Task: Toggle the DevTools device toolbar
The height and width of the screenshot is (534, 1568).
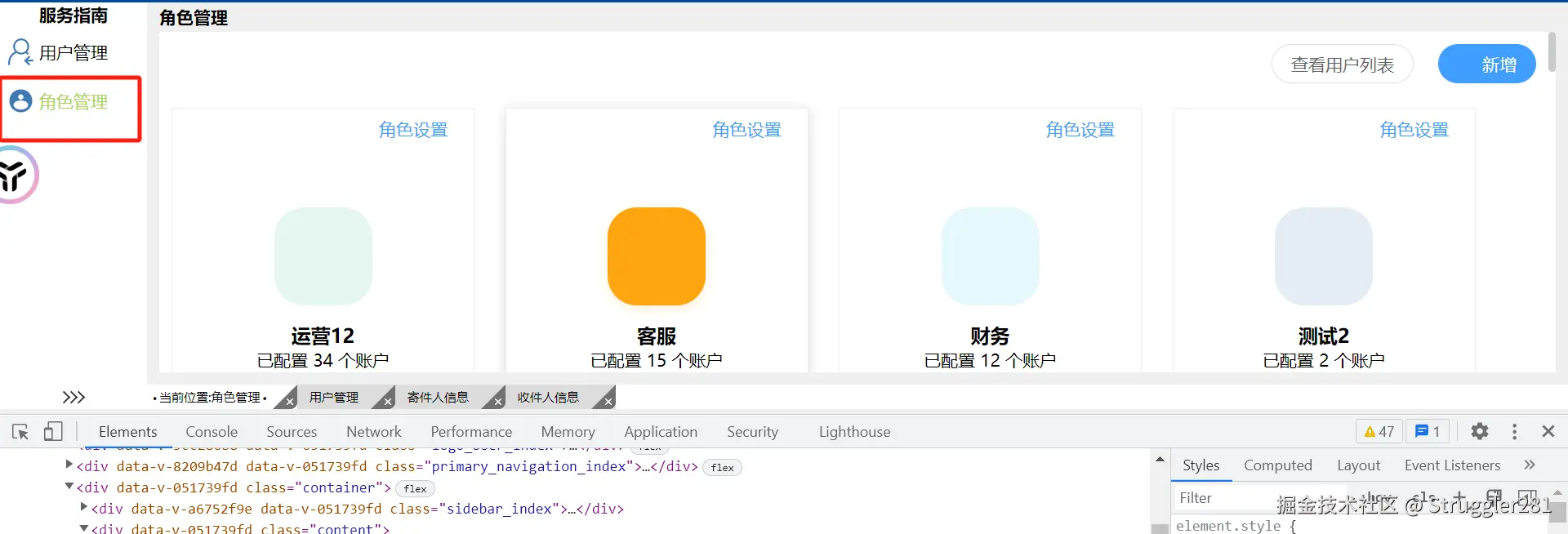Action: click(53, 431)
